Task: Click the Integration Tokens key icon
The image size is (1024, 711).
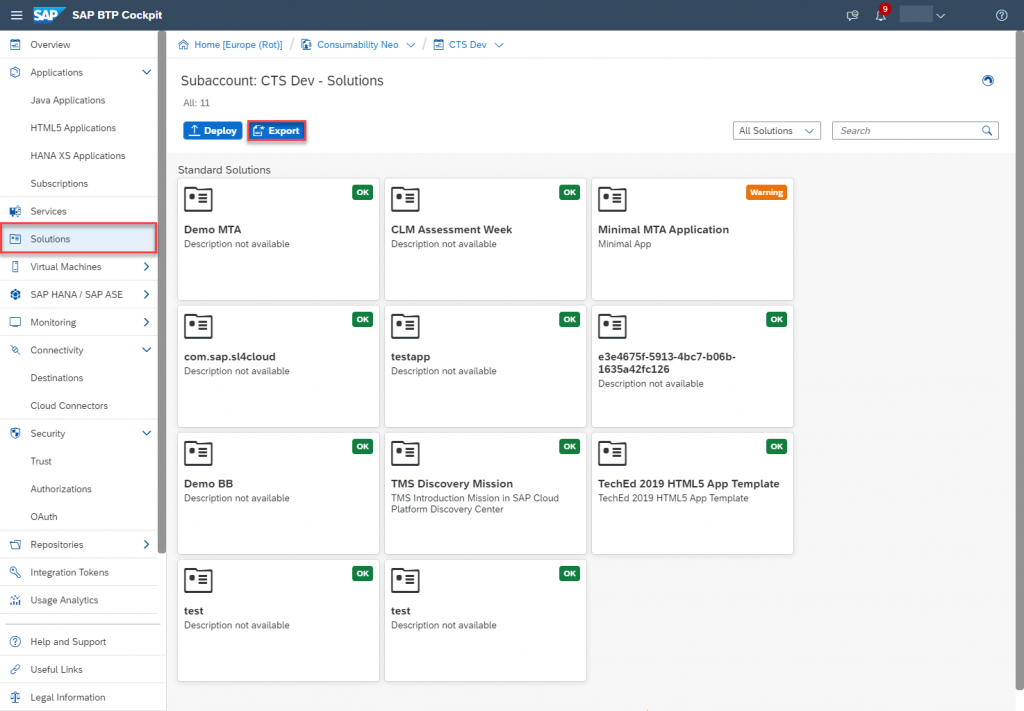Action: [x=15, y=573]
